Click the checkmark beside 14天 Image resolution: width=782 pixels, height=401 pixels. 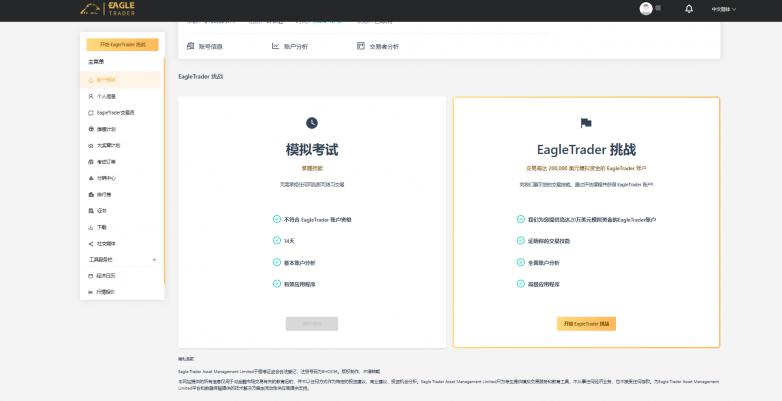(x=277, y=240)
